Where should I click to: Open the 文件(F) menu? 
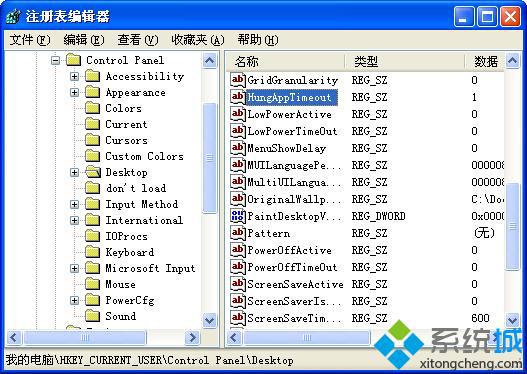point(30,40)
